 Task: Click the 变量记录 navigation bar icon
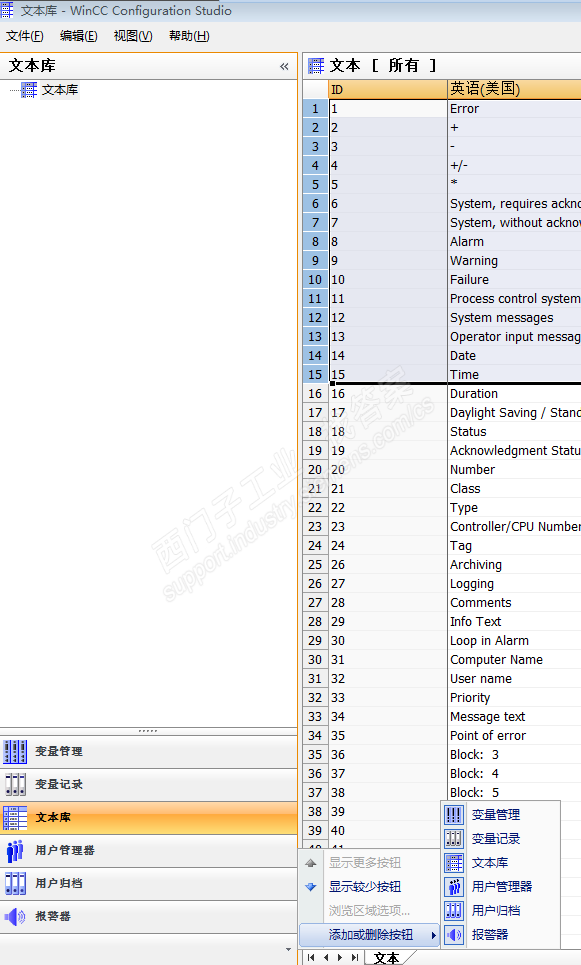click(x=15, y=784)
